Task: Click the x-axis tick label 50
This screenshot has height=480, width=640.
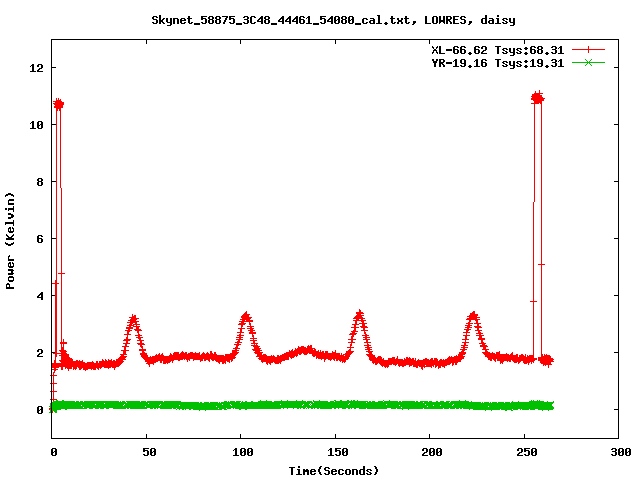Action: pos(149,452)
